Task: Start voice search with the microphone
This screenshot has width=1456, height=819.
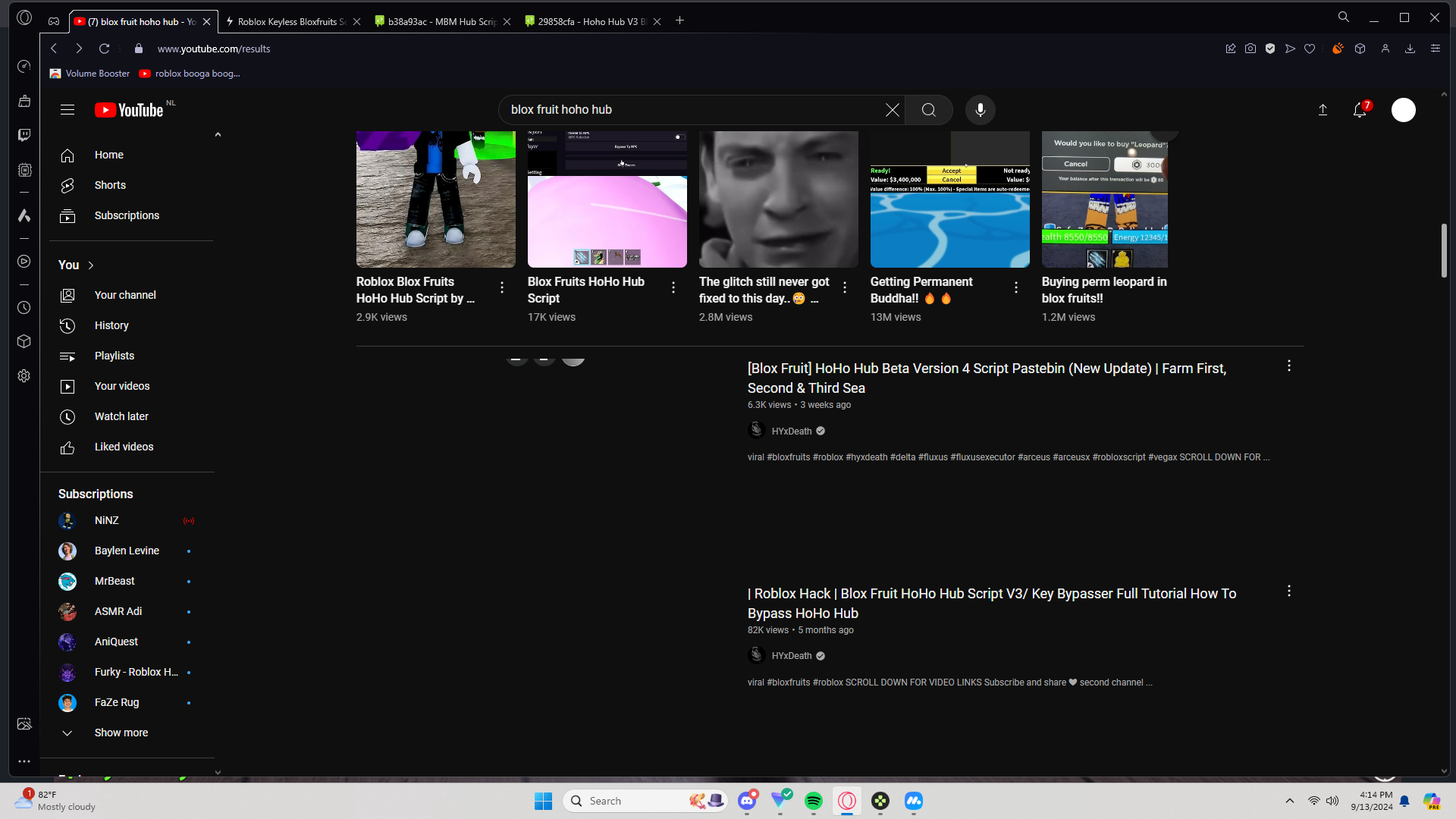Action: tap(981, 110)
